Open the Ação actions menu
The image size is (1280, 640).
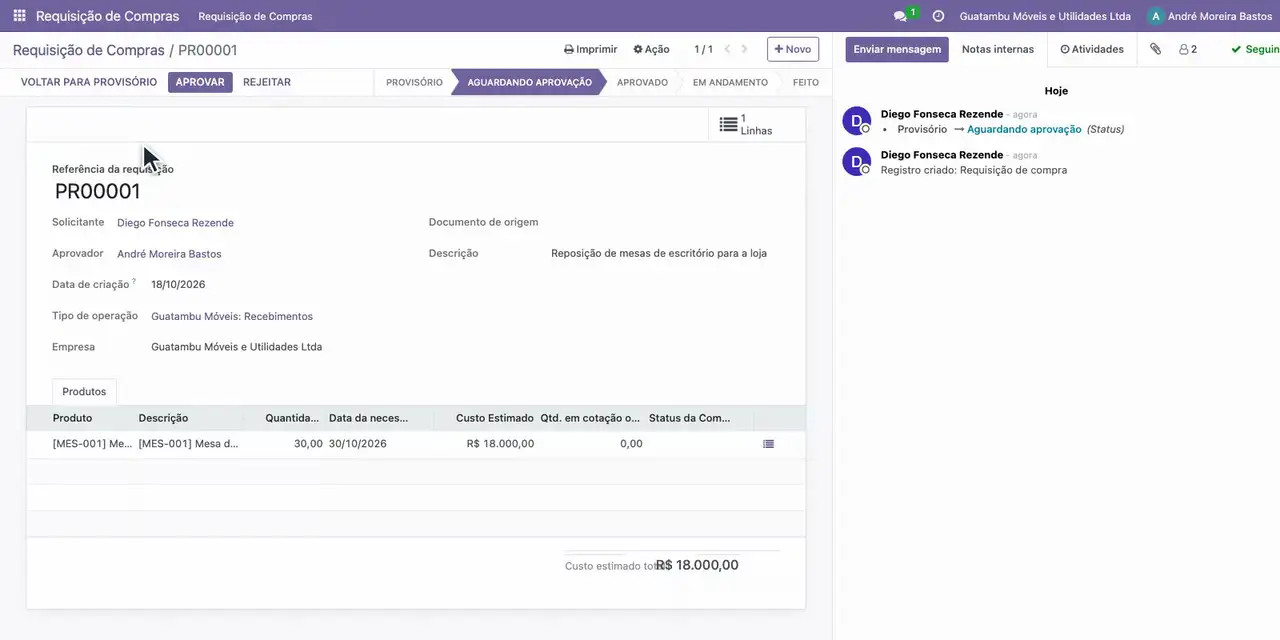[651, 49]
